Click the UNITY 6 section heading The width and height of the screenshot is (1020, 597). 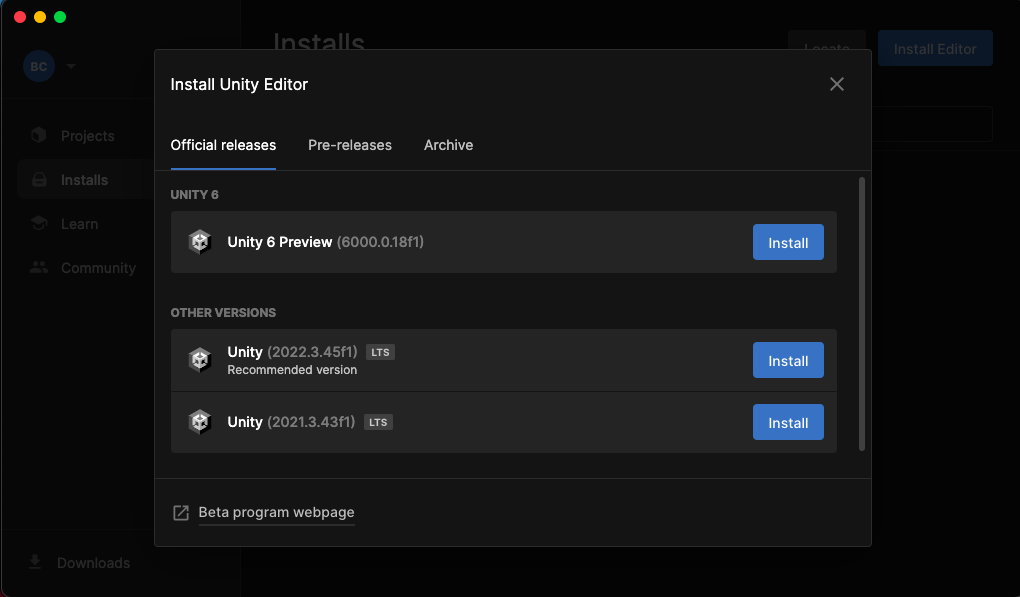tap(195, 194)
